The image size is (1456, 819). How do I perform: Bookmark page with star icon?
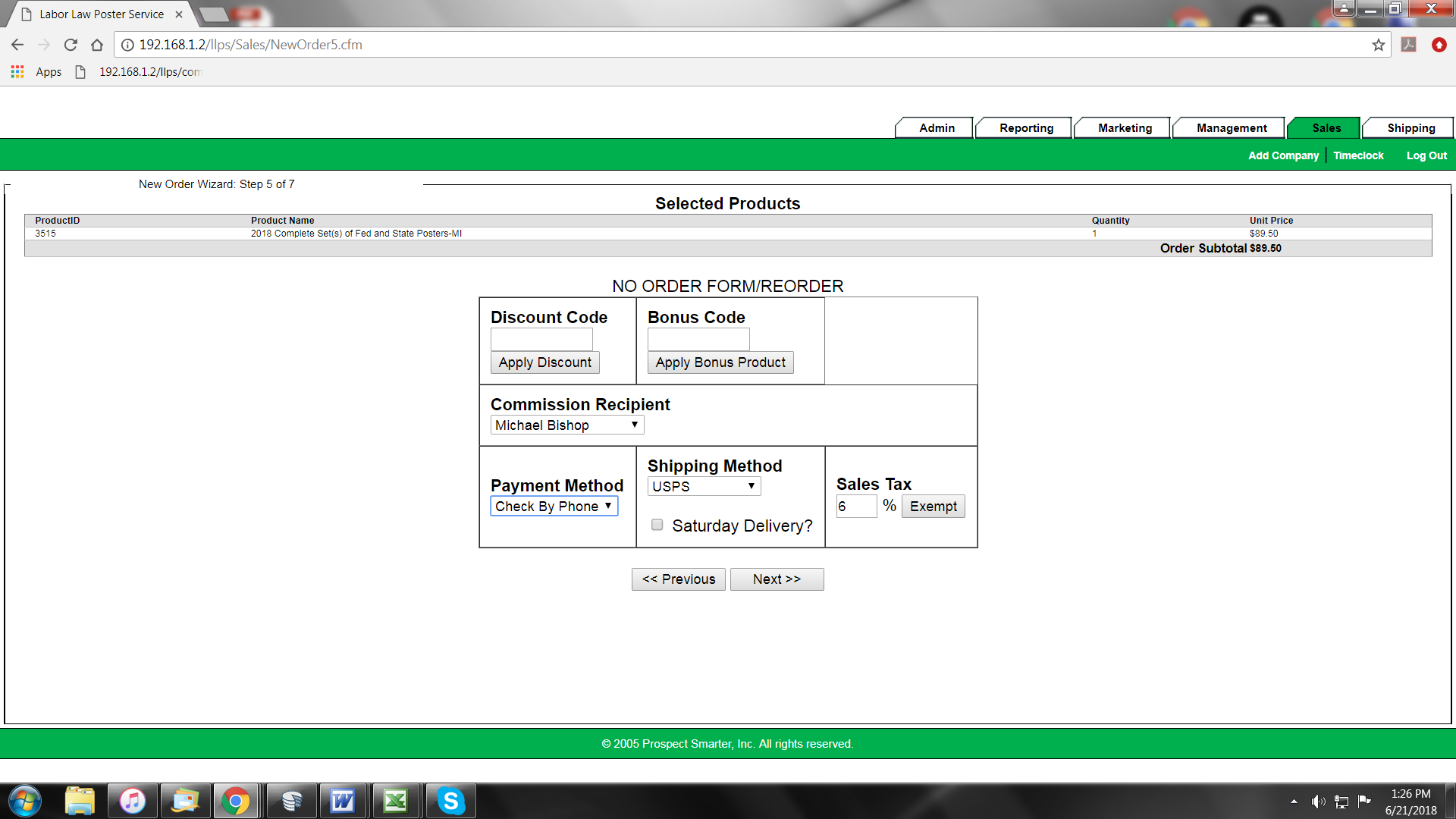1378,45
